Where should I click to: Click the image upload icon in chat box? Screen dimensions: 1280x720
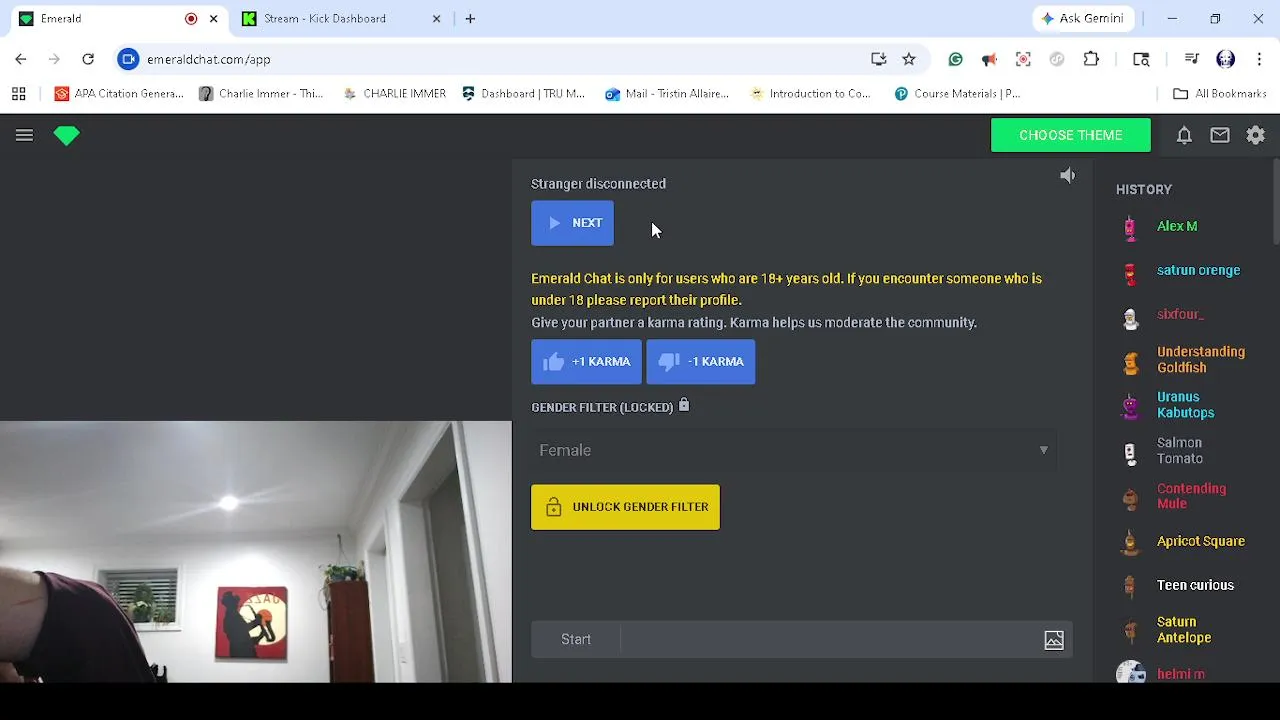[1054, 640]
